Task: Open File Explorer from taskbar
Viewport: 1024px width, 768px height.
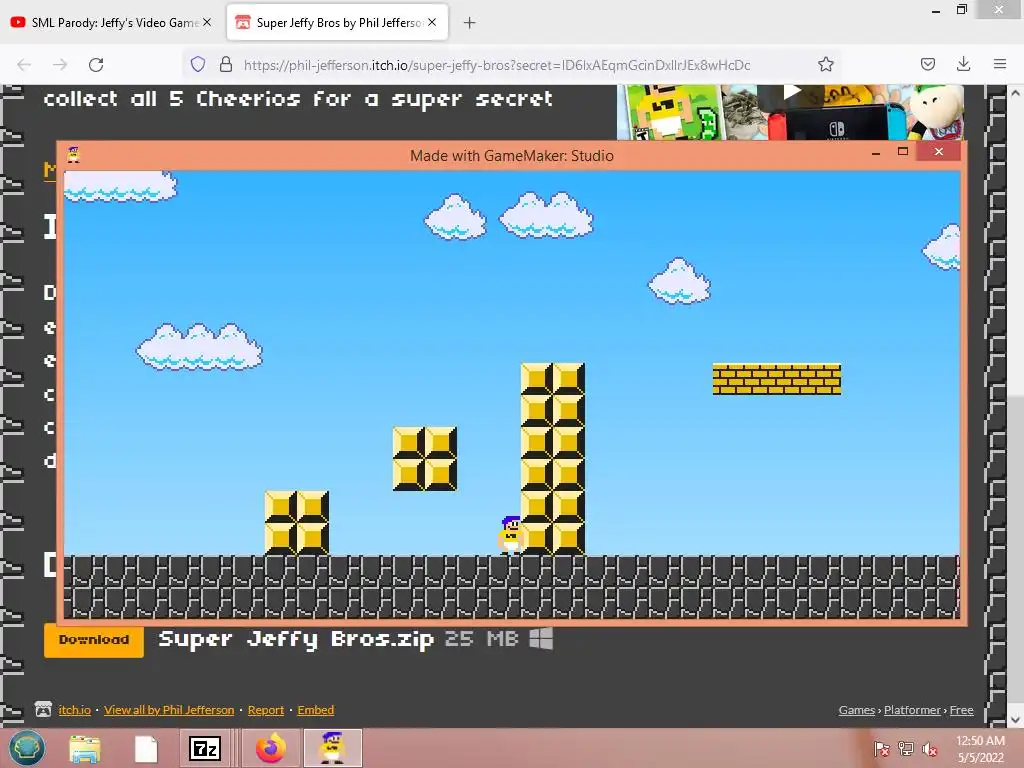Action: [x=85, y=748]
